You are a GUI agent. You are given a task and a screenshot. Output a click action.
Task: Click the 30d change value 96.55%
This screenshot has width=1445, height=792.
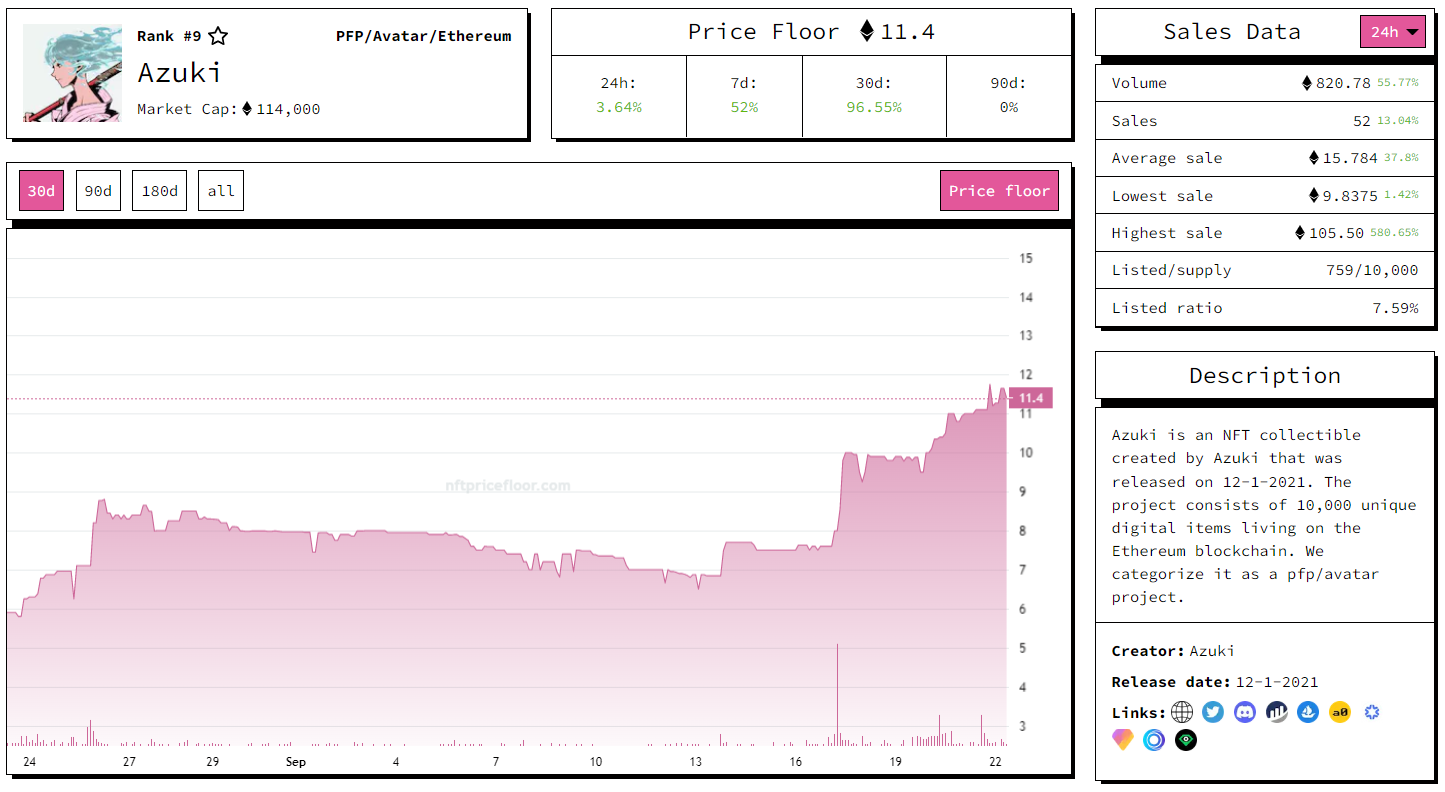point(874,107)
